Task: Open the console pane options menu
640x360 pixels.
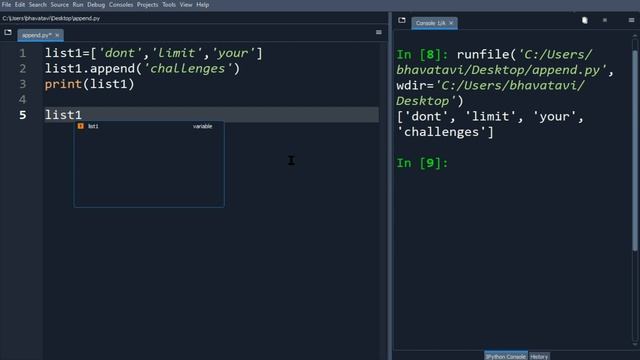Action: coord(631,20)
